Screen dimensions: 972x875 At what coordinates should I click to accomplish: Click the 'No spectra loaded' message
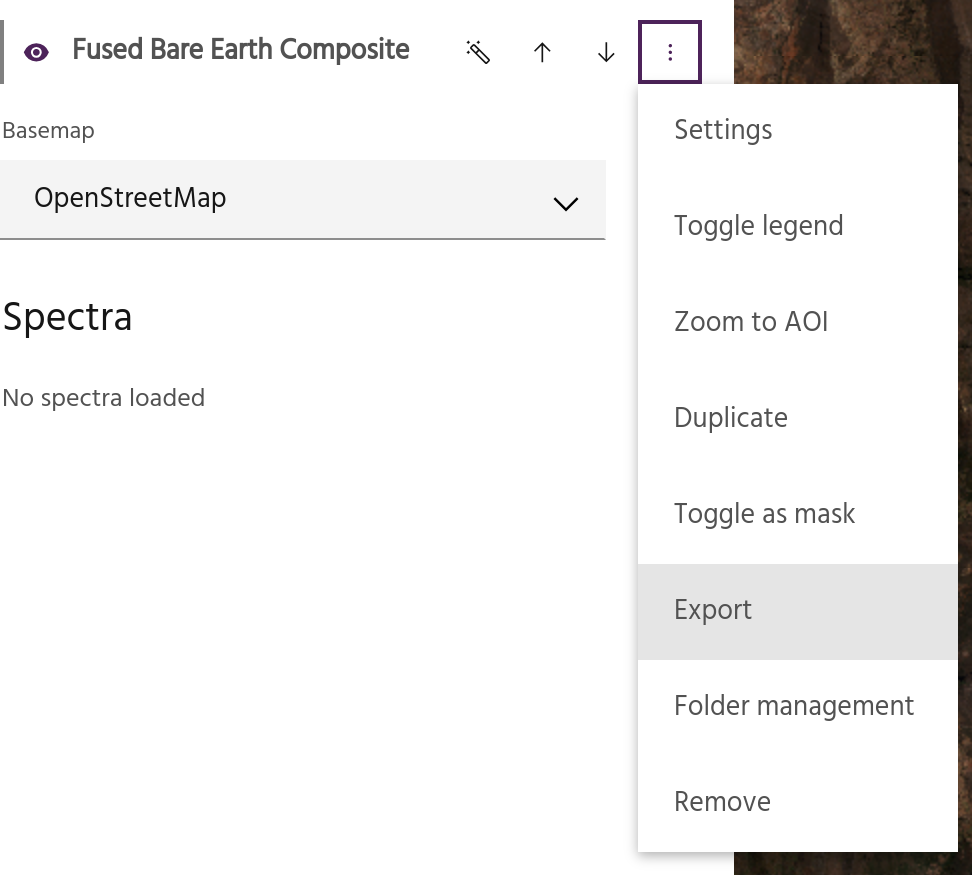coord(103,398)
